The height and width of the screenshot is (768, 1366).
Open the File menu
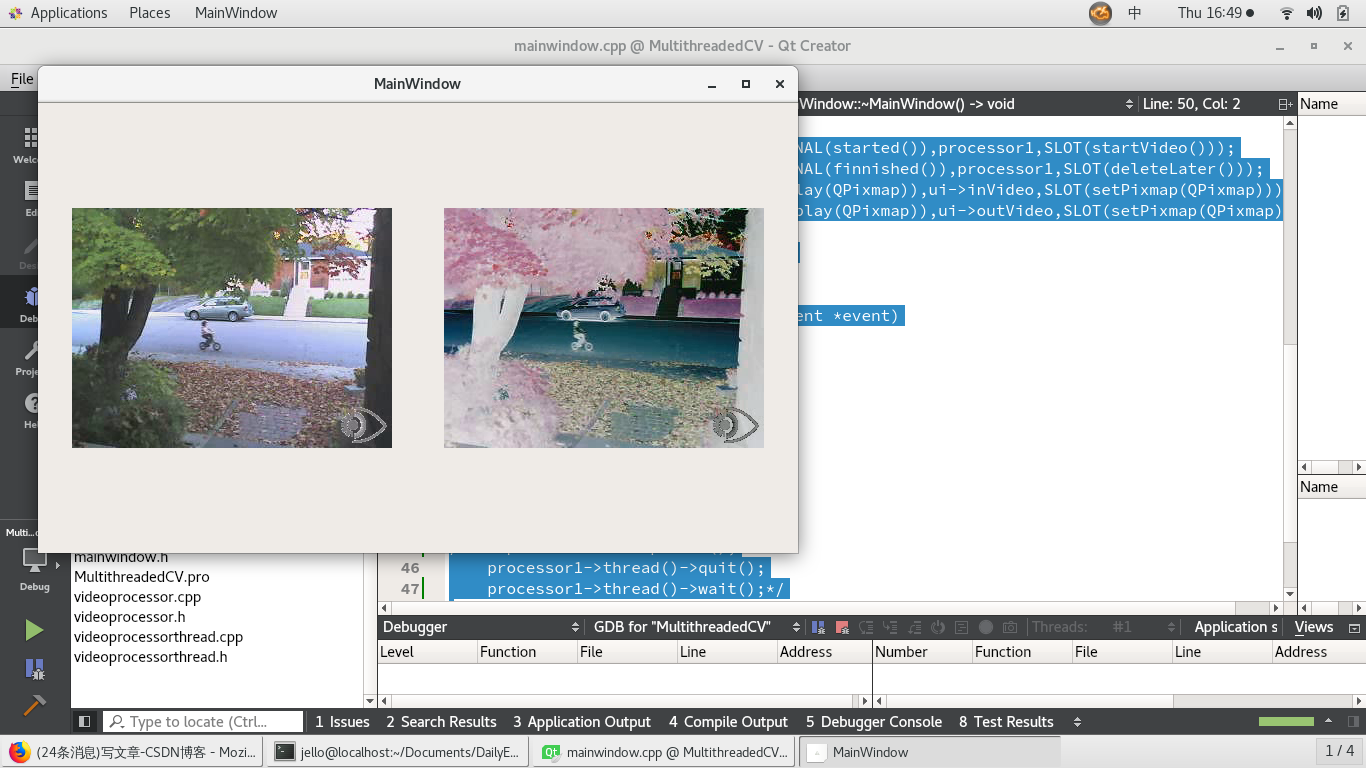22,78
